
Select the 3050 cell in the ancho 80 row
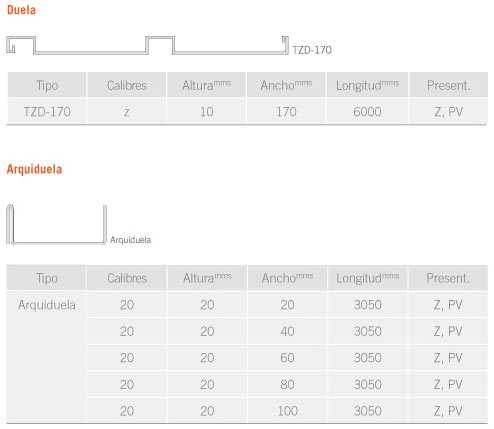click(368, 384)
